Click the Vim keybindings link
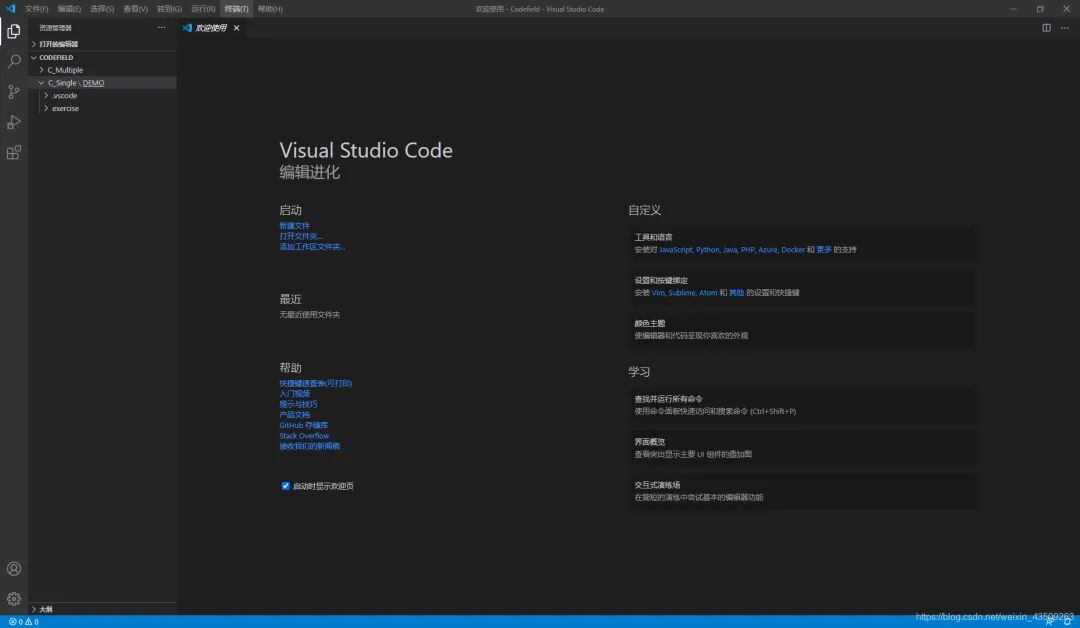The width and height of the screenshot is (1080, 628). [x=658, y=293]
